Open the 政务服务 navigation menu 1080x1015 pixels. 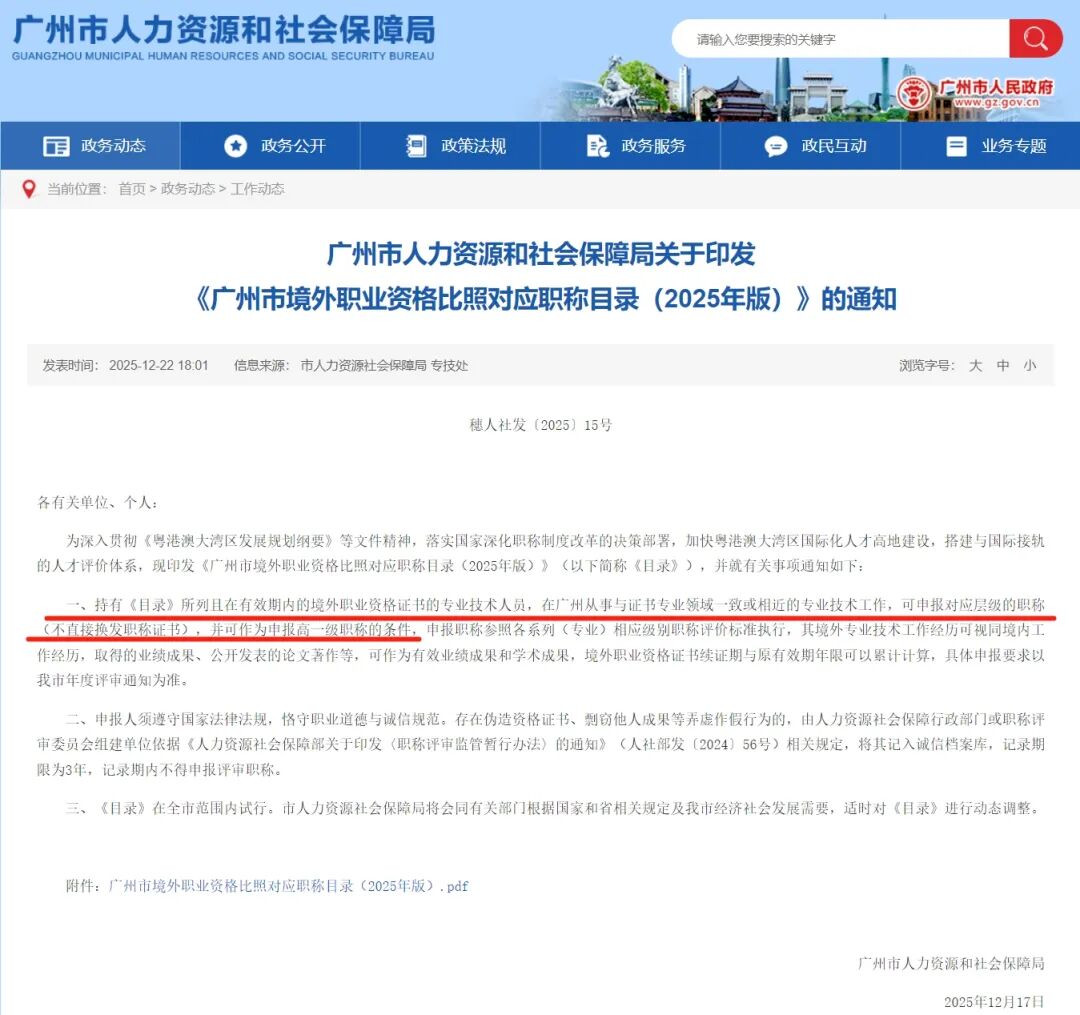click(653, 146)
